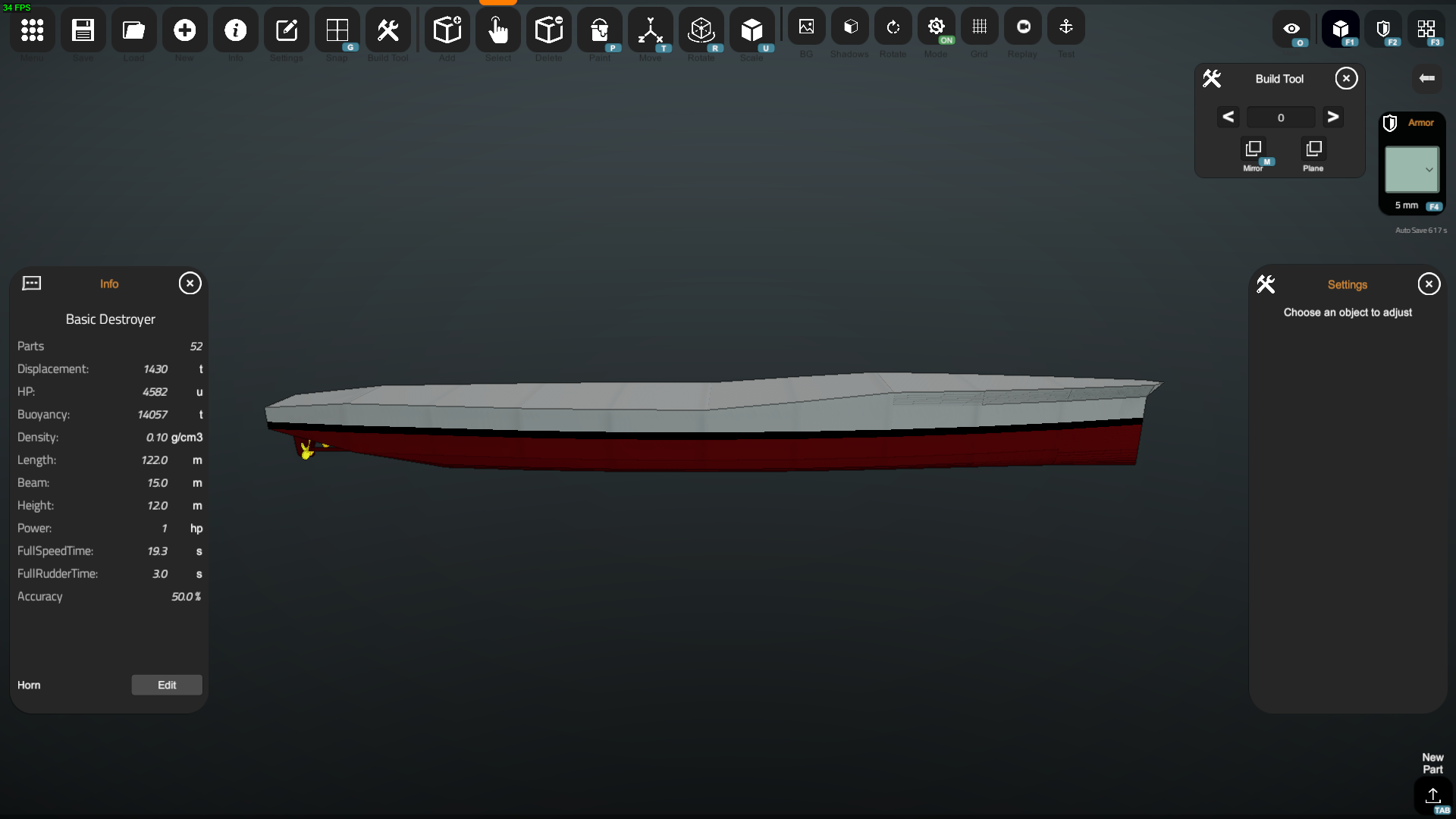This screenshot has width=1456, height=819.
Task: Toggle Shadows in the toolbar
Action: pos(850,27)
